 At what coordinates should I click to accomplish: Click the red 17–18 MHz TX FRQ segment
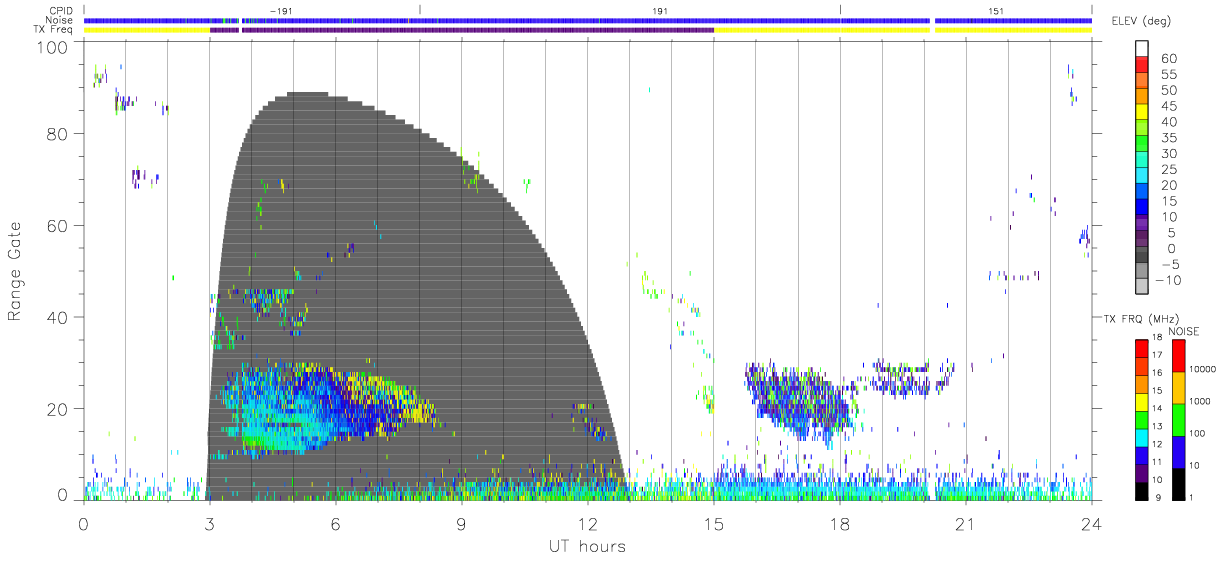click(1142, 348)
